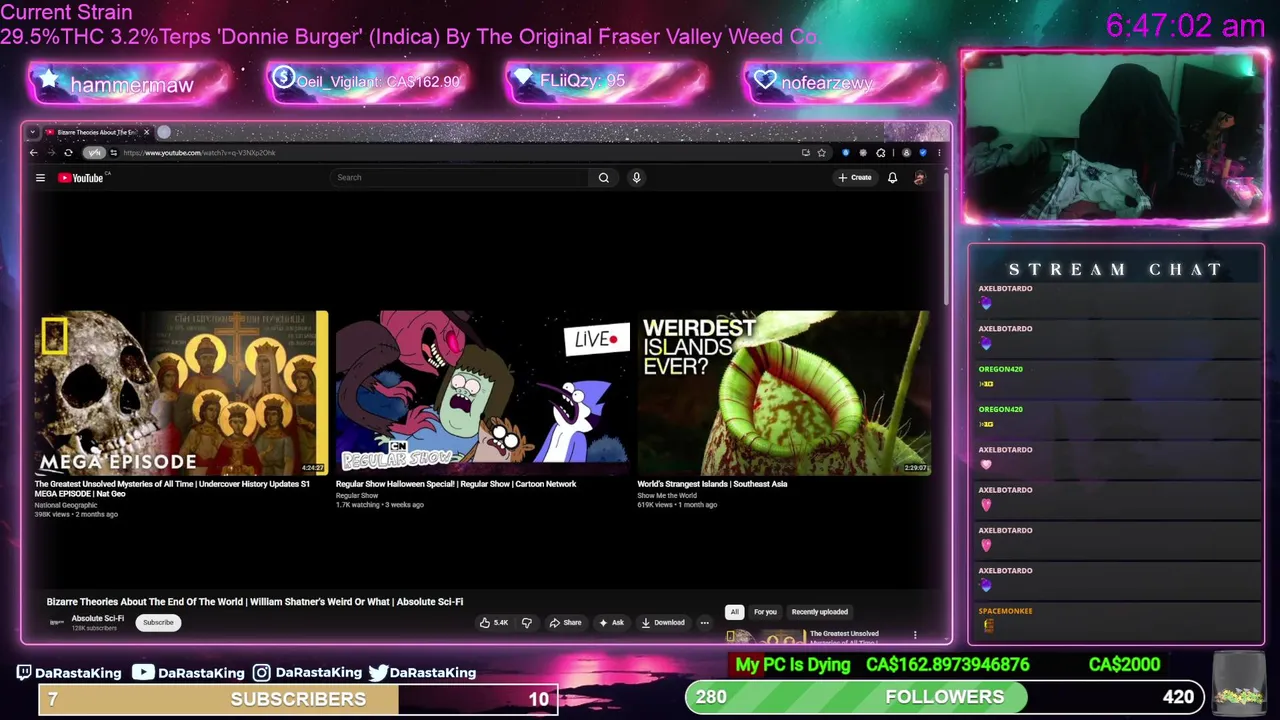Open the Show Me the World channel name
The image size is (1280, 720).
point(667,495)
